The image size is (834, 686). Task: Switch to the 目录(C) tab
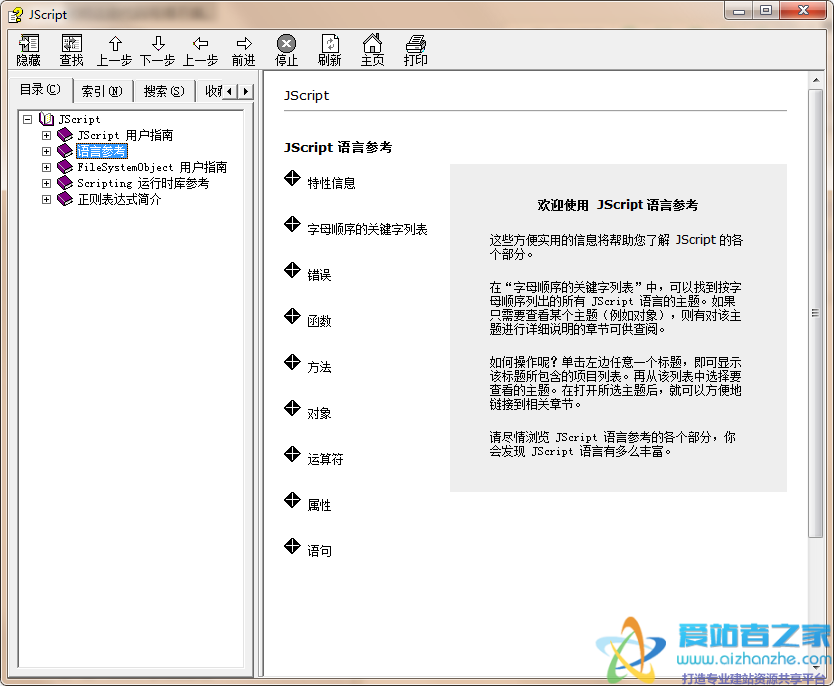click(40, 89)
